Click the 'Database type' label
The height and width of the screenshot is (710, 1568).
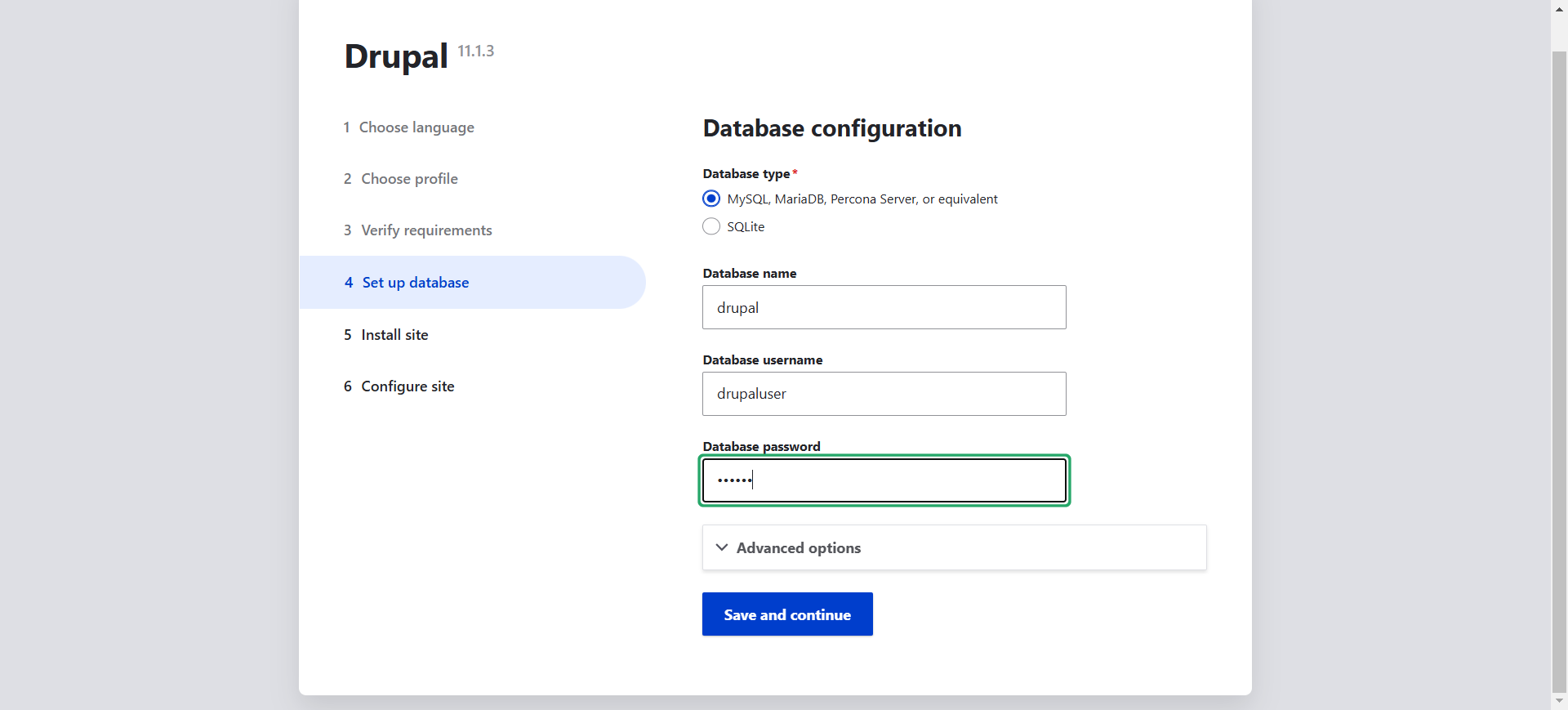(746, 173)
